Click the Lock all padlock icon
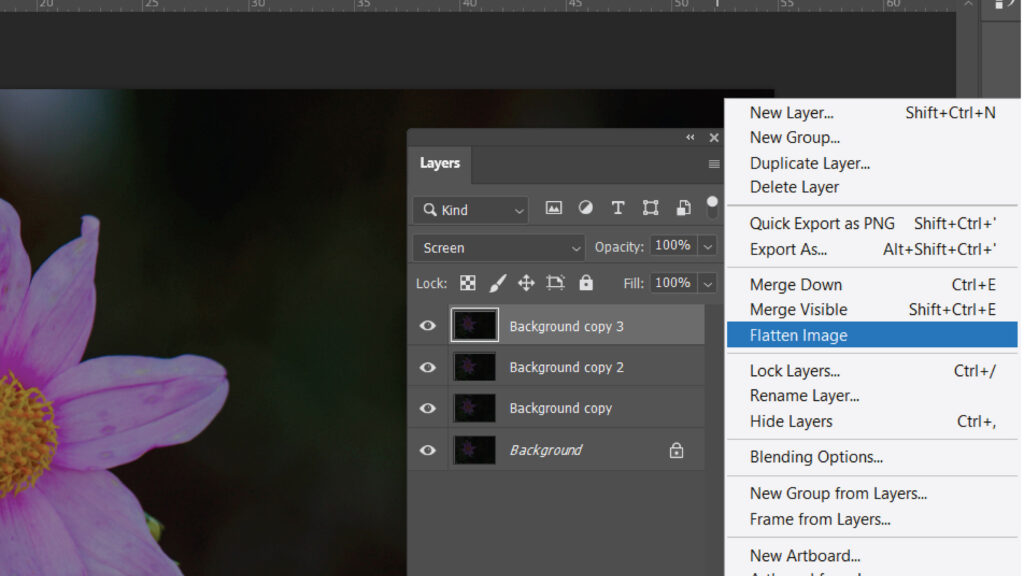 click(x=586, y=282)
